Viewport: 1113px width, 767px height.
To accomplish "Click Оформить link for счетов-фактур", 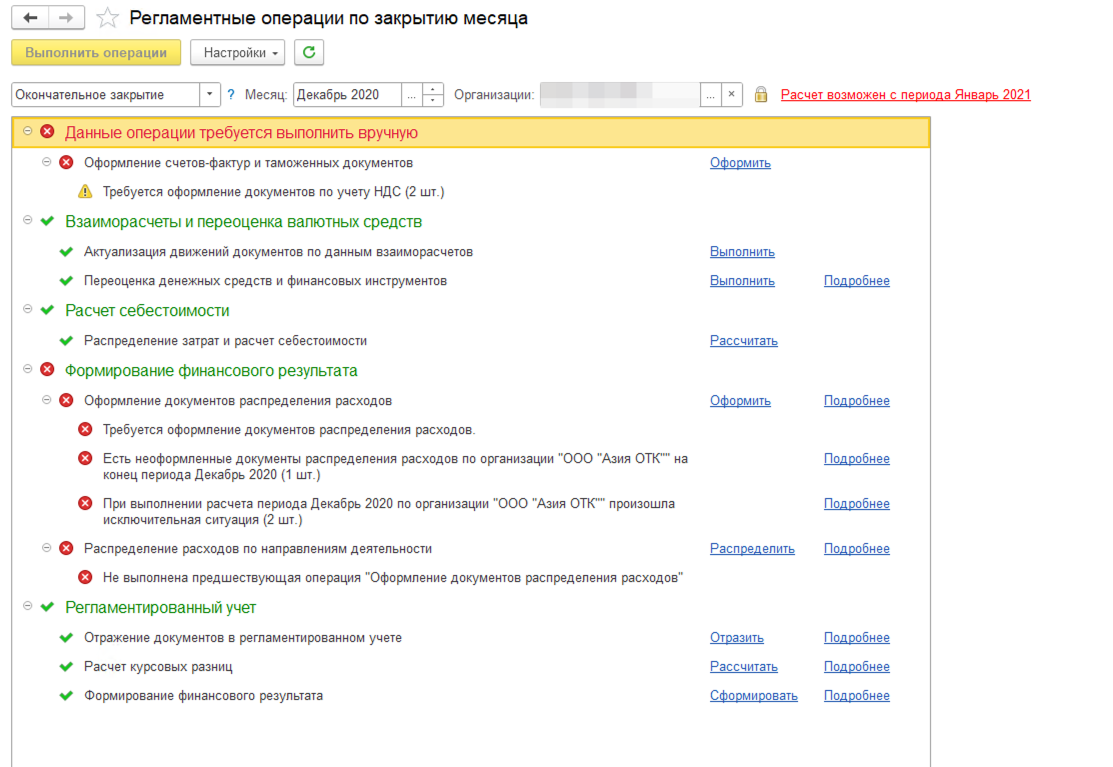I will coord(740,163).
